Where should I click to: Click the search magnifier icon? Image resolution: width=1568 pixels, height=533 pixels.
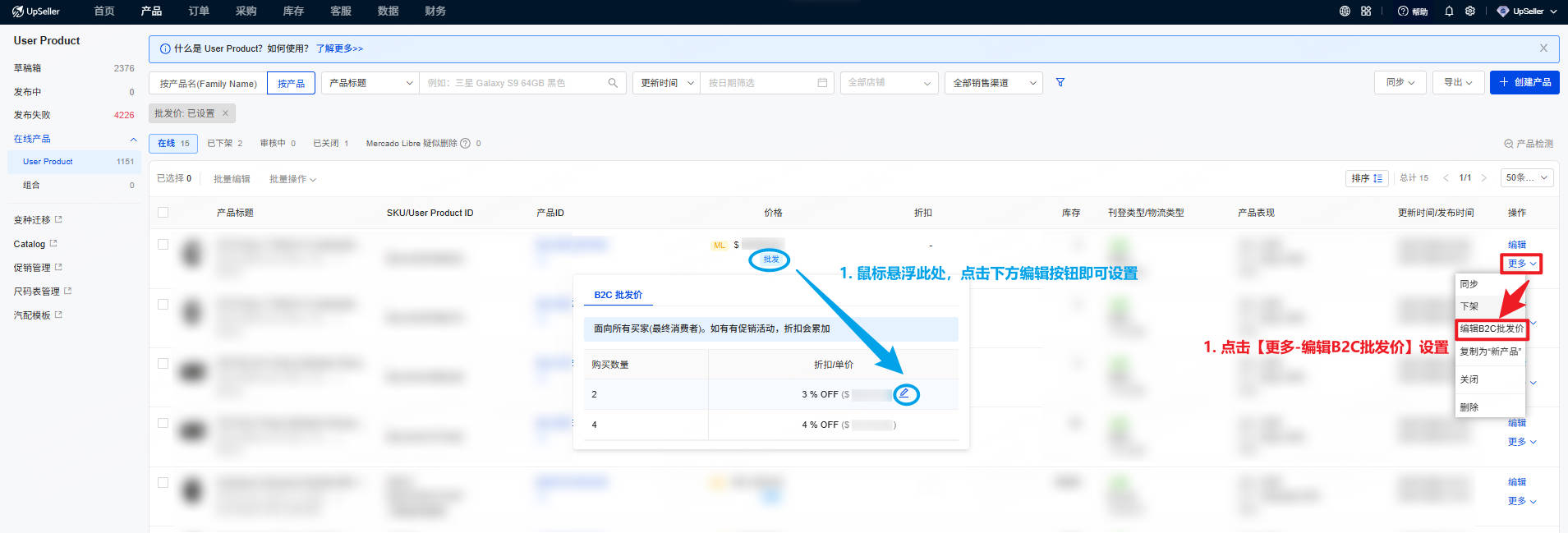613,83
